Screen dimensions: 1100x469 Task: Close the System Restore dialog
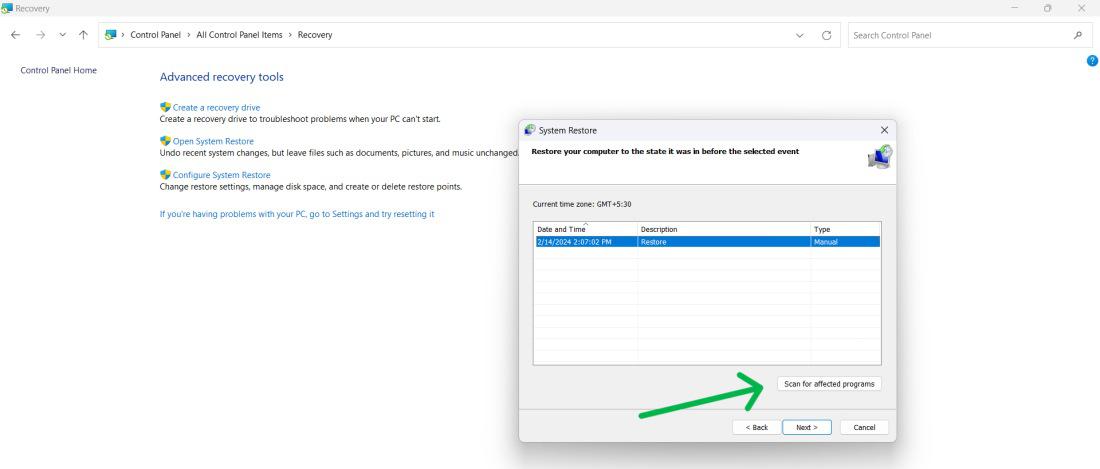pyautogui.click(x=884, y=130)
